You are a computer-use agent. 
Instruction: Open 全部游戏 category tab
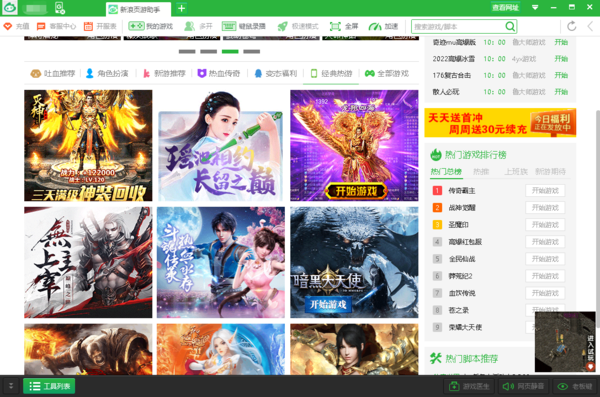click(387, 73)
